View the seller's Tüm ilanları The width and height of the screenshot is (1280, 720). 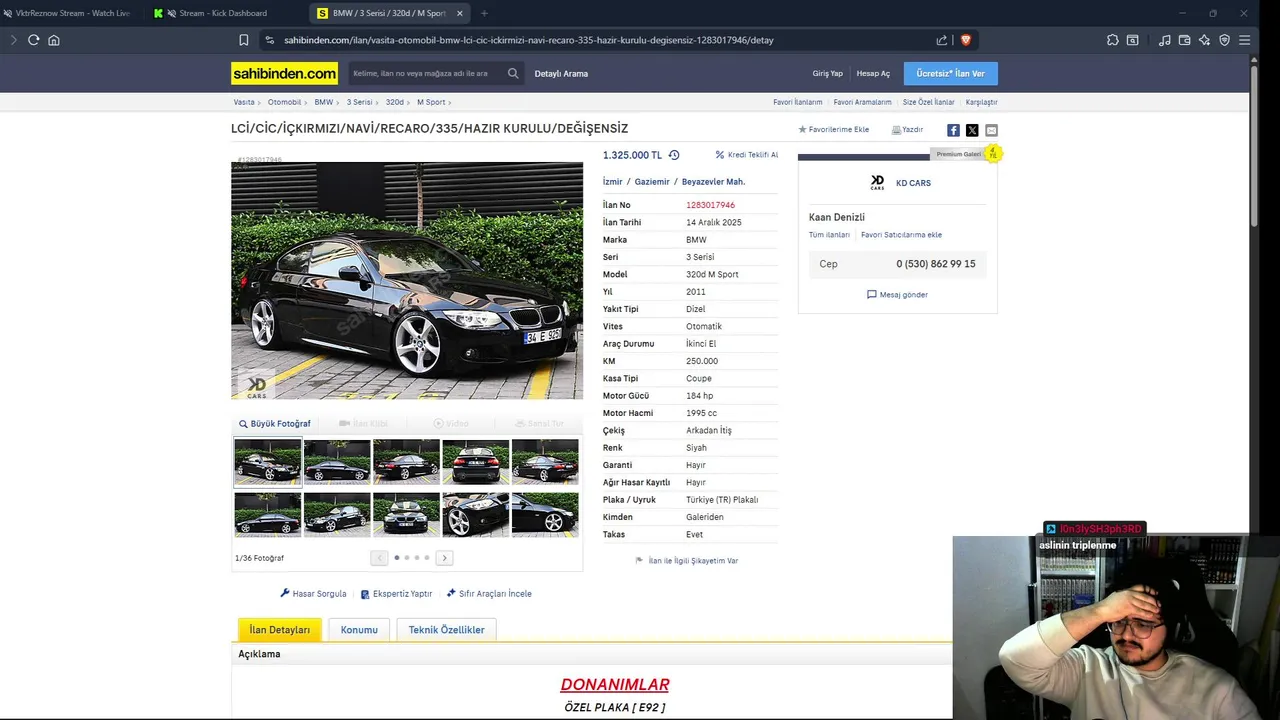click(829, 235)
